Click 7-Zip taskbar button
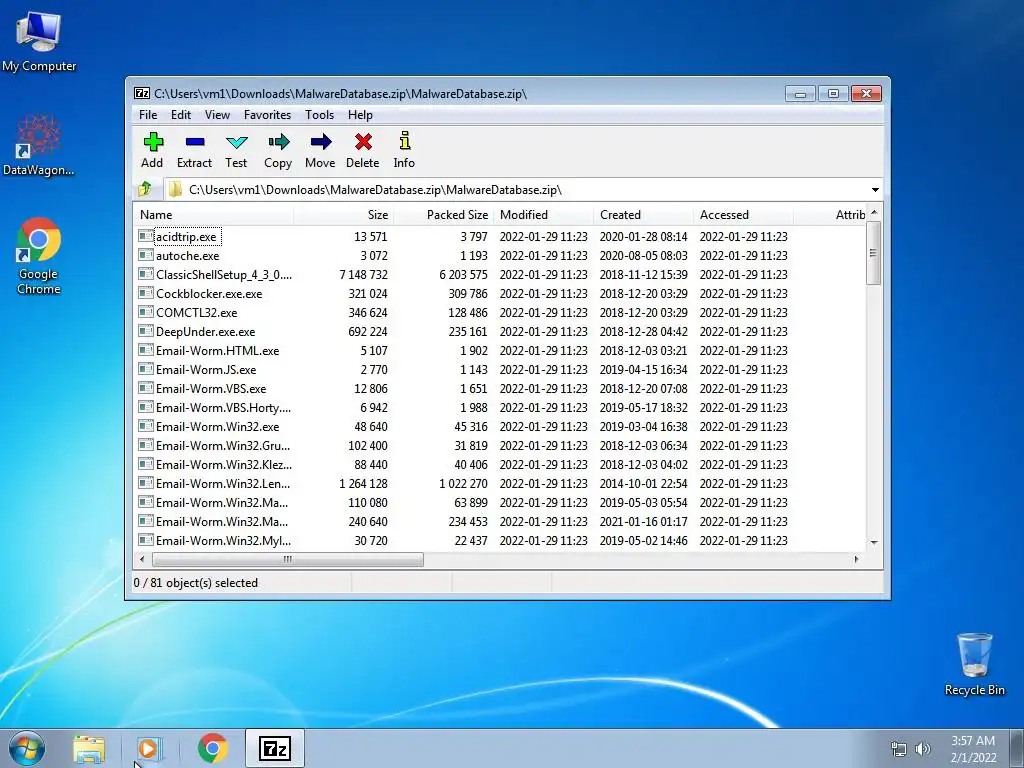1024x768 pixels. tap(275, 748)
